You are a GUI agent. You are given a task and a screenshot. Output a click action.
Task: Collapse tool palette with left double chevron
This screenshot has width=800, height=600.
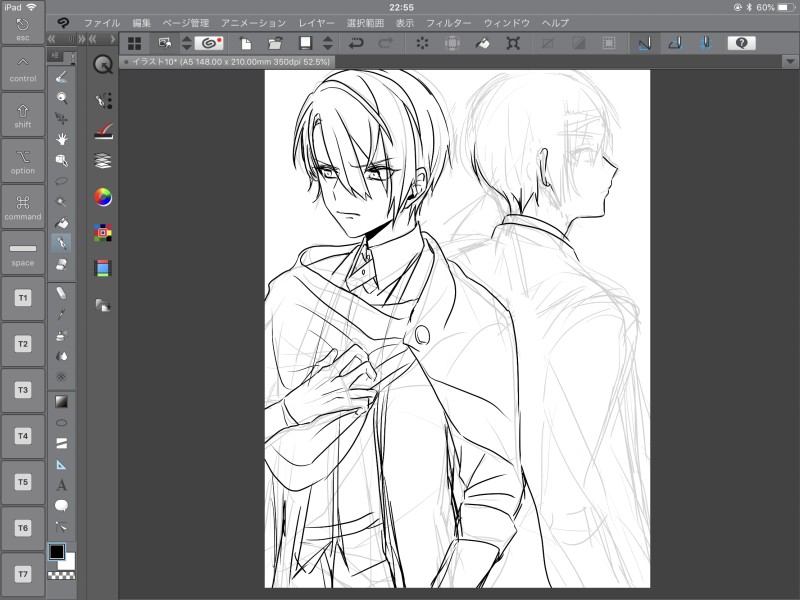point(52,39)
